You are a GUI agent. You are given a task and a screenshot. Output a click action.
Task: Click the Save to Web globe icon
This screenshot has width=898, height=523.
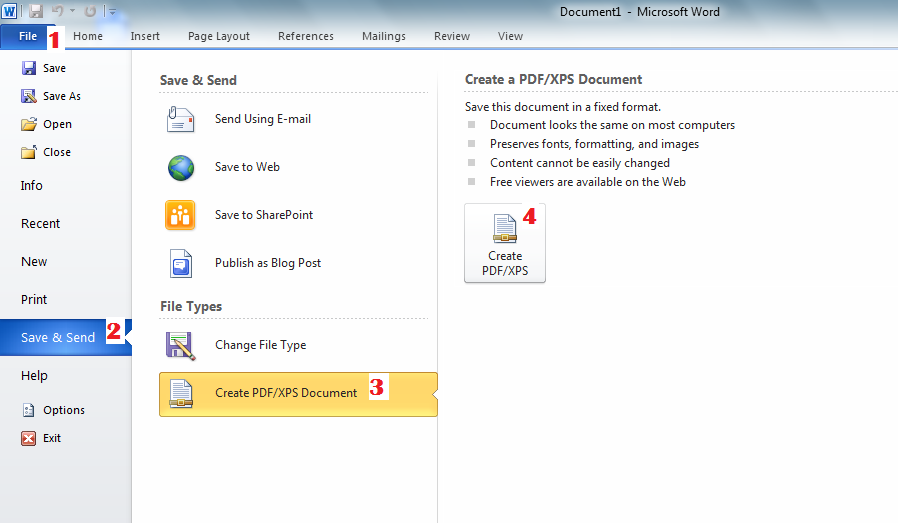[x=181, y=167]
